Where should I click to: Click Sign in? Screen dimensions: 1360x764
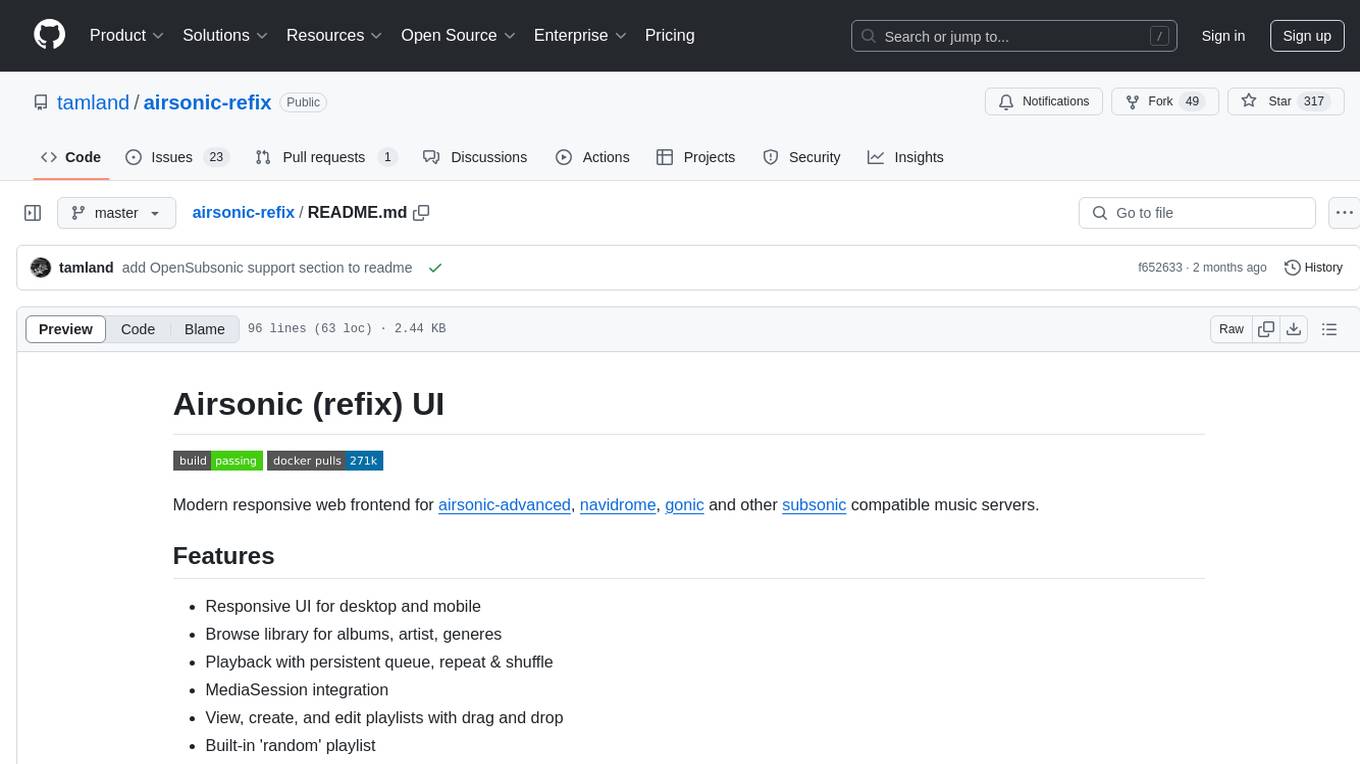[x=1223, y=36]
